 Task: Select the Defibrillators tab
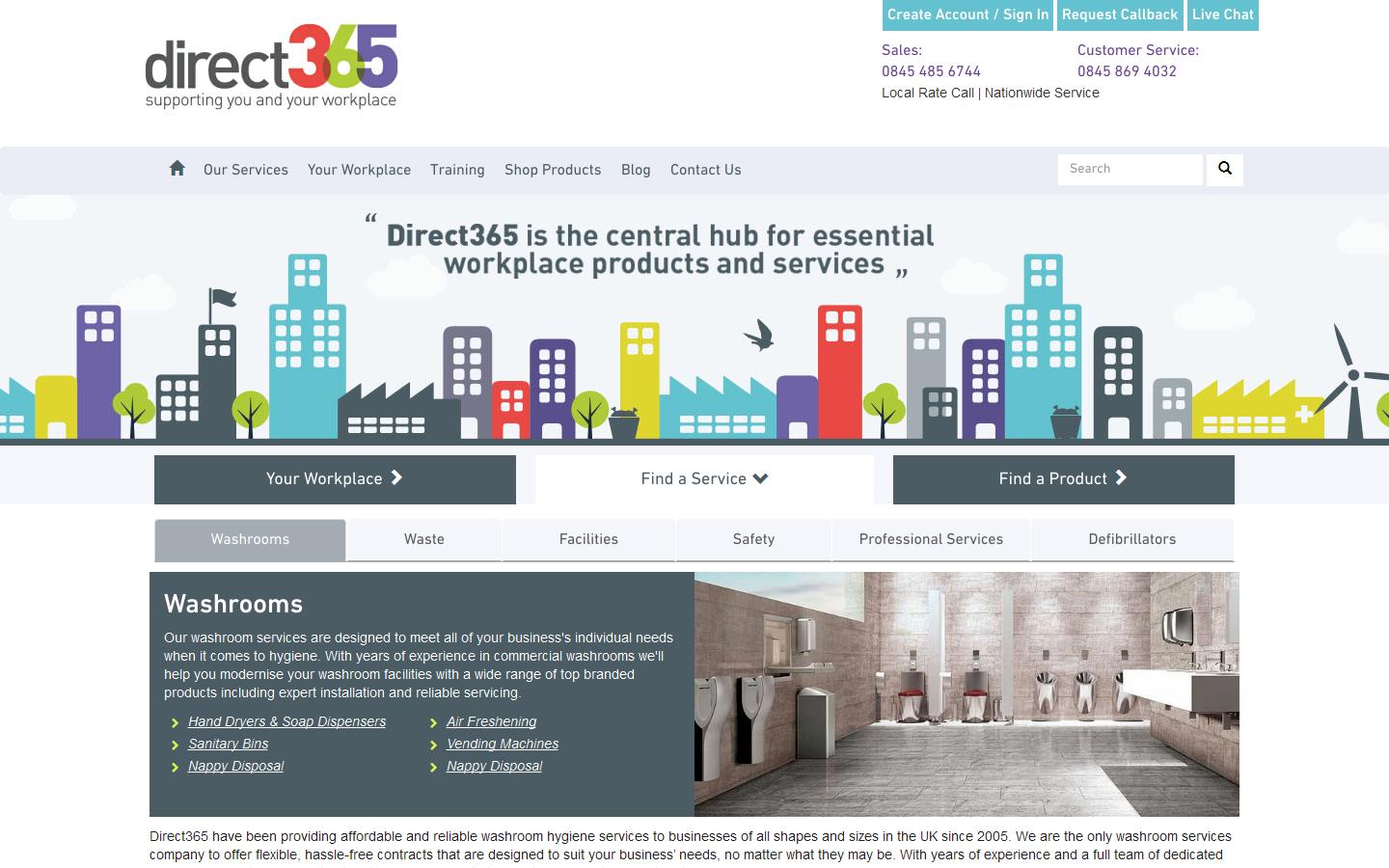(x=1131, y=540)
